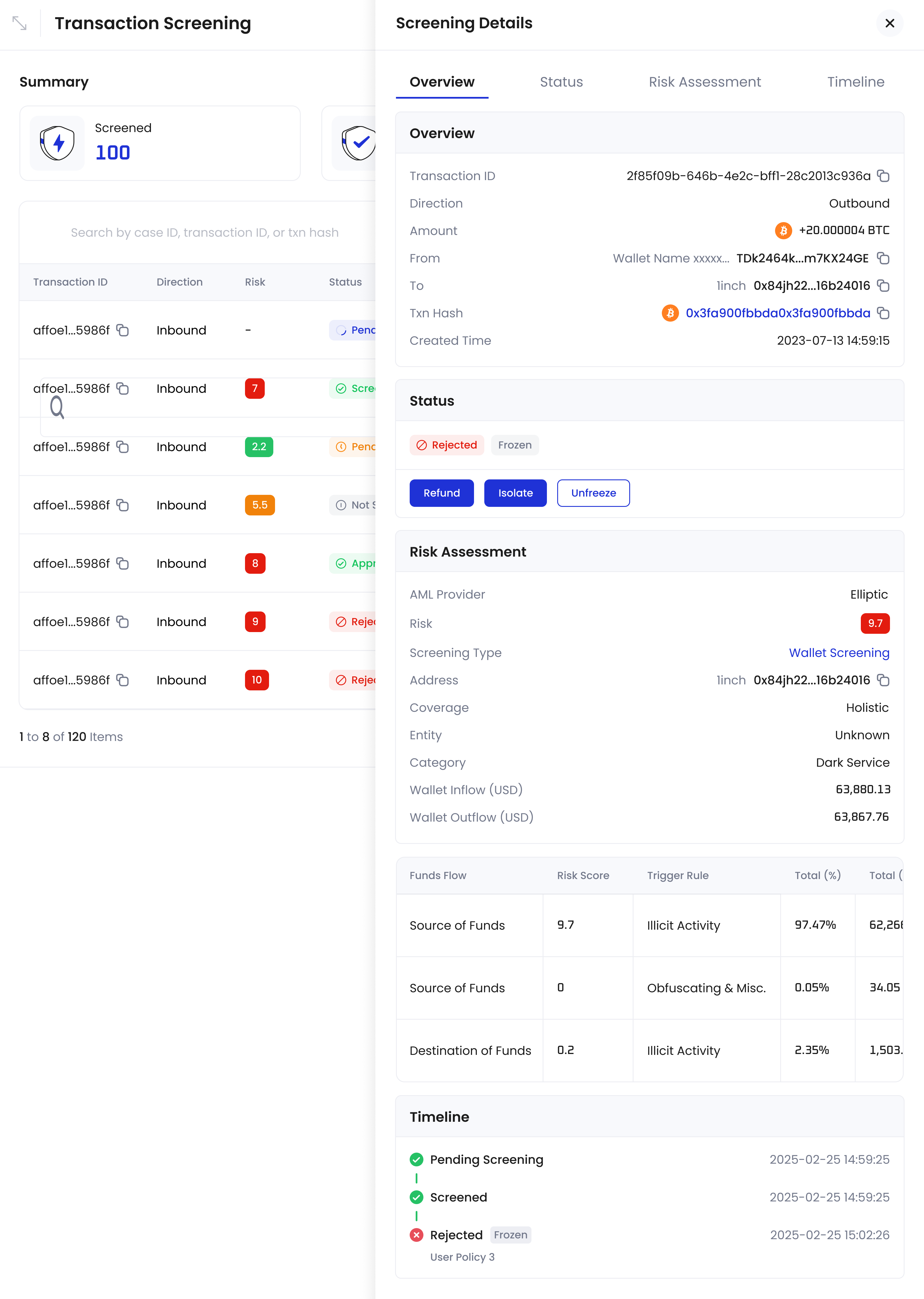Click the Isolate button
Screen dimensions: 924x1299
[514, 493]
